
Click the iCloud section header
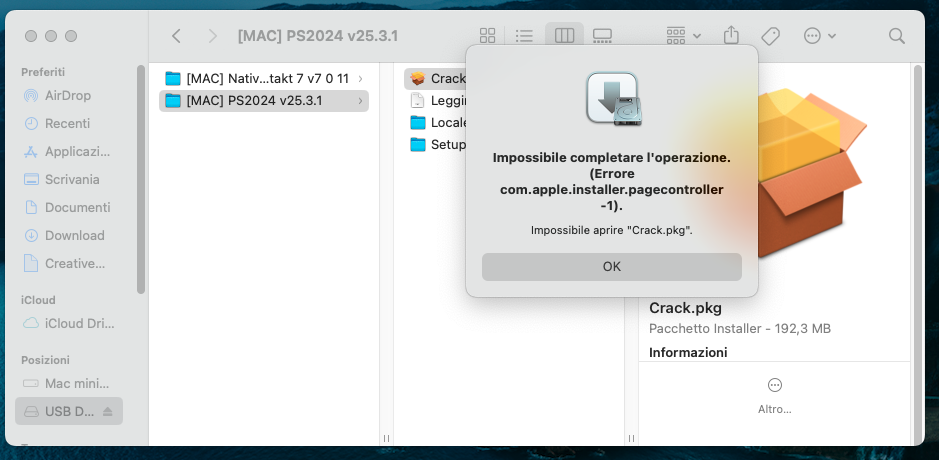(x=38, y=300)
